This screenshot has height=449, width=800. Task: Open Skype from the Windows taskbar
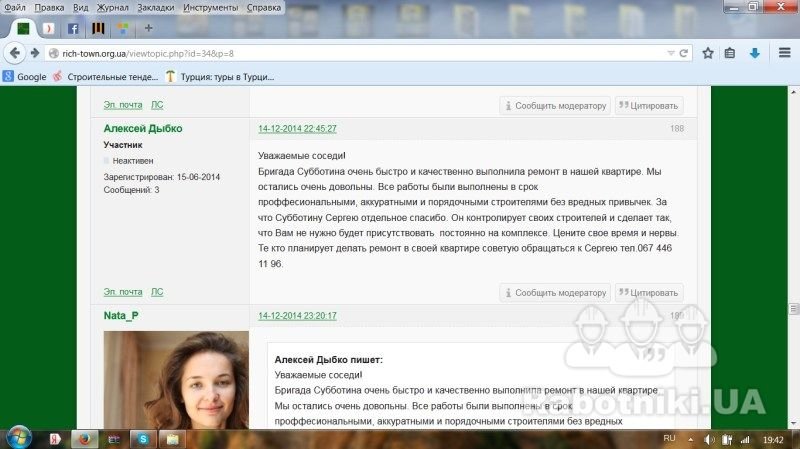coord(142,438)
